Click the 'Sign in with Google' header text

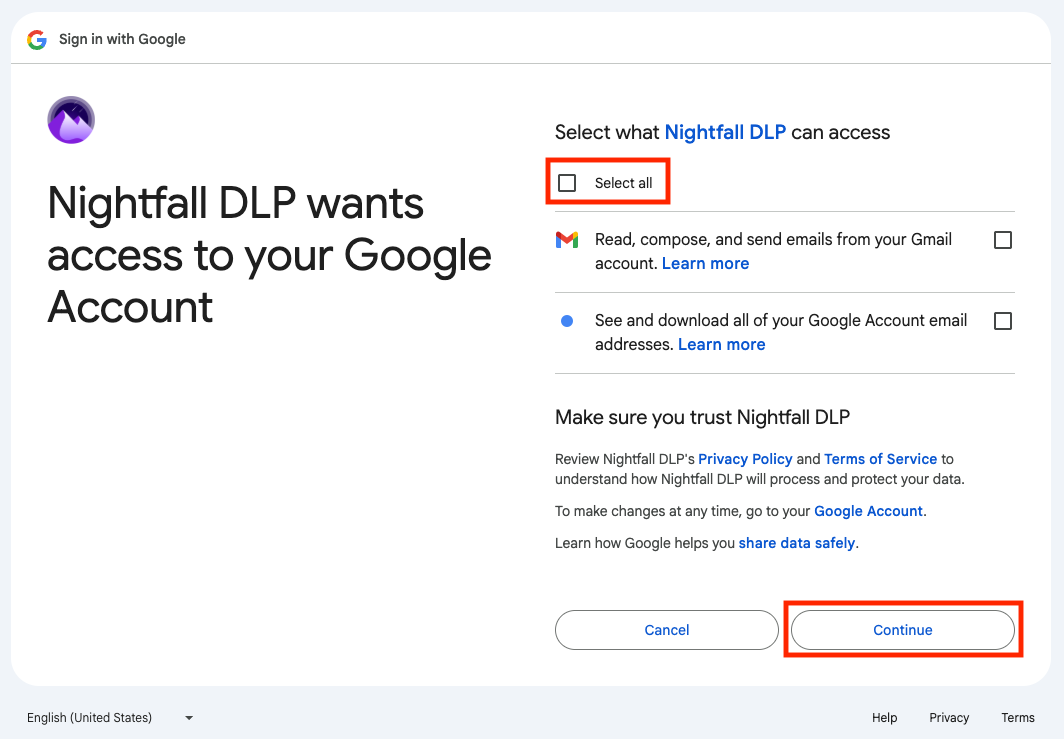click(x=122, y=39)
